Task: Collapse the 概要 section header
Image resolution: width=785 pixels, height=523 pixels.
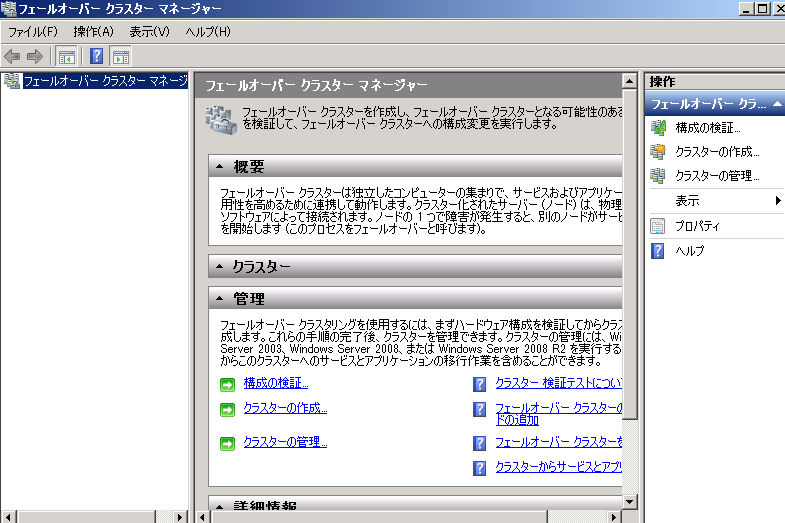Action: pos(219,167)
